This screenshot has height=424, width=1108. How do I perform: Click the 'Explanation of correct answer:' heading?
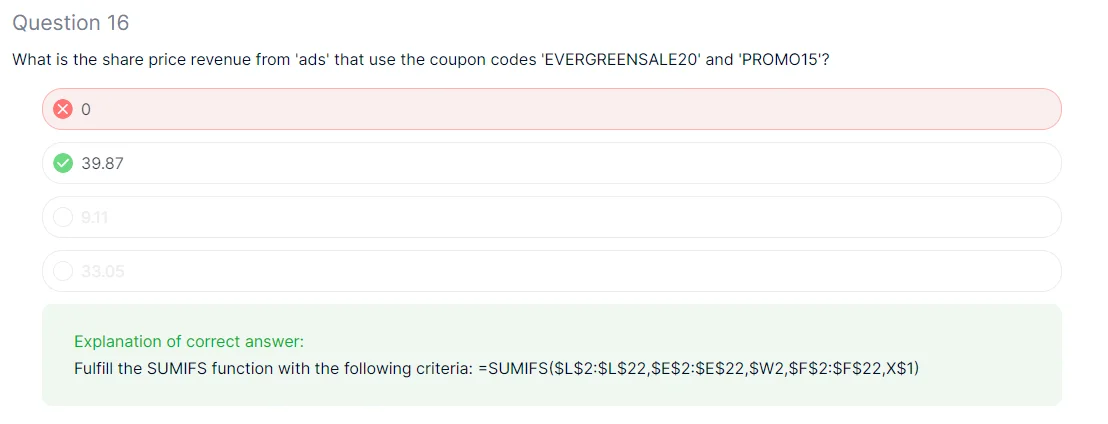coord(189,341)
